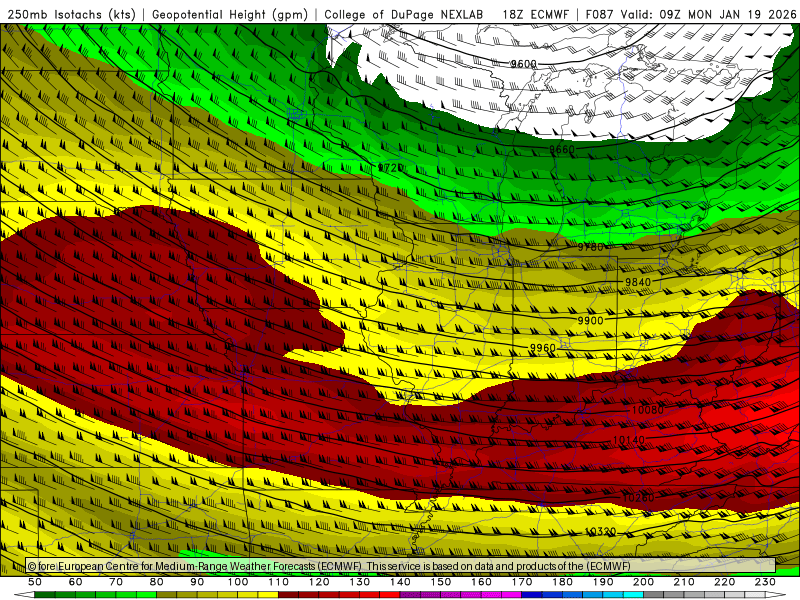The image size is (800, 600).
Task: Click the 9840 height contour label
Action: (x=638, y=282)
